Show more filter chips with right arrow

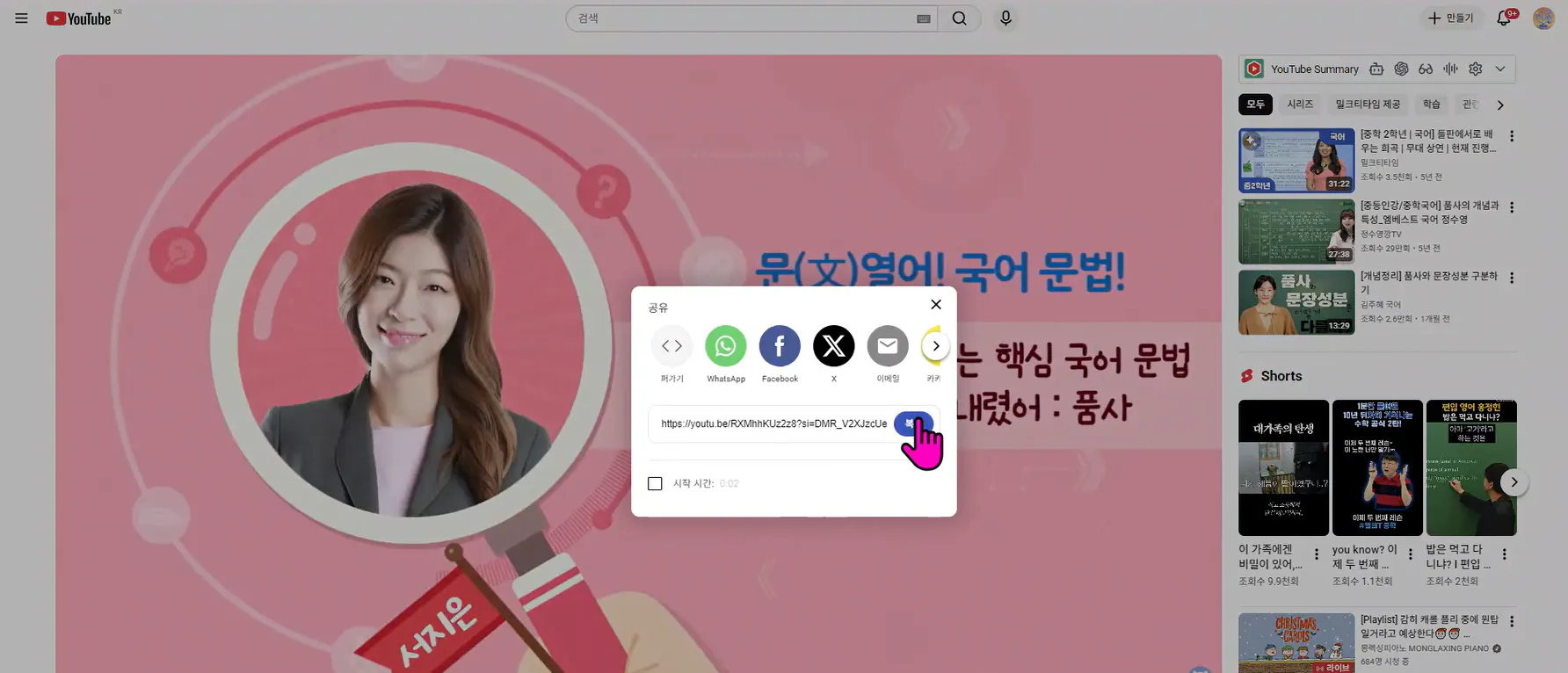(1500, 105)
